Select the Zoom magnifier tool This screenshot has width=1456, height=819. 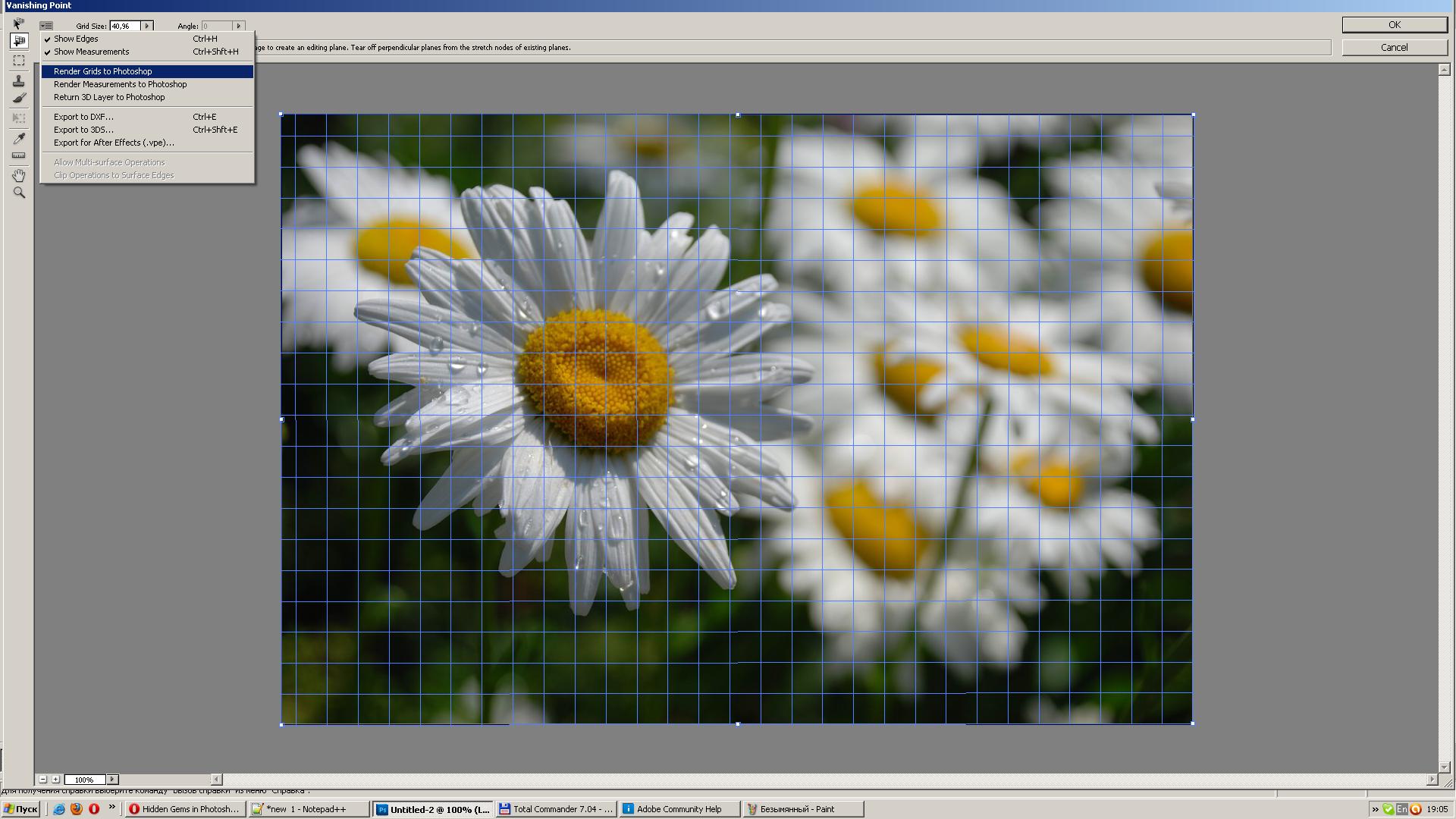(18, 193)
